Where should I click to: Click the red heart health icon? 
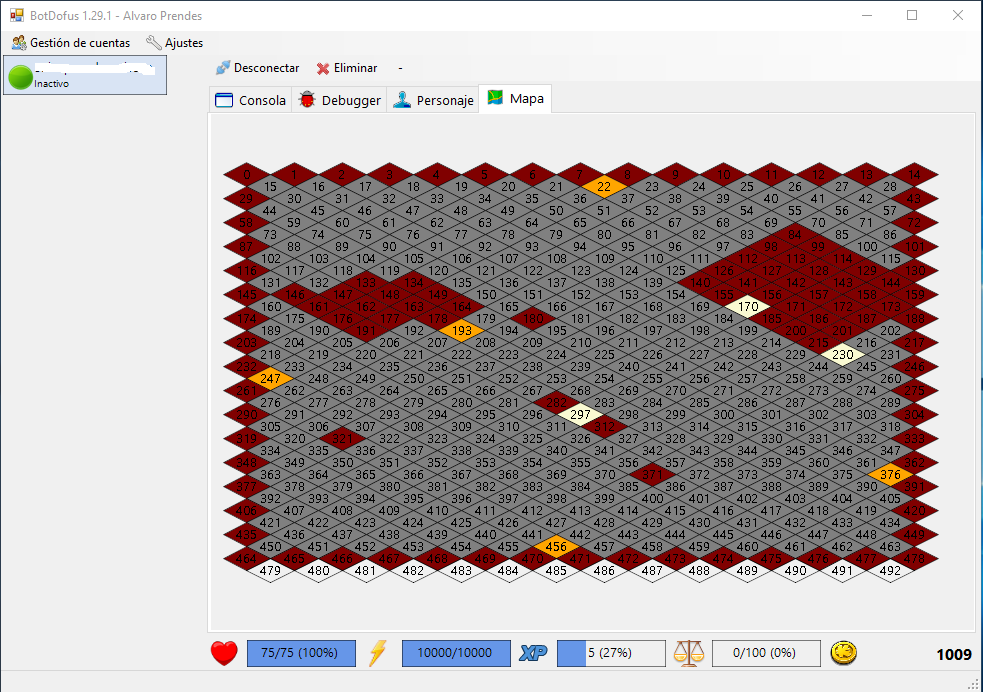point(224,653)
